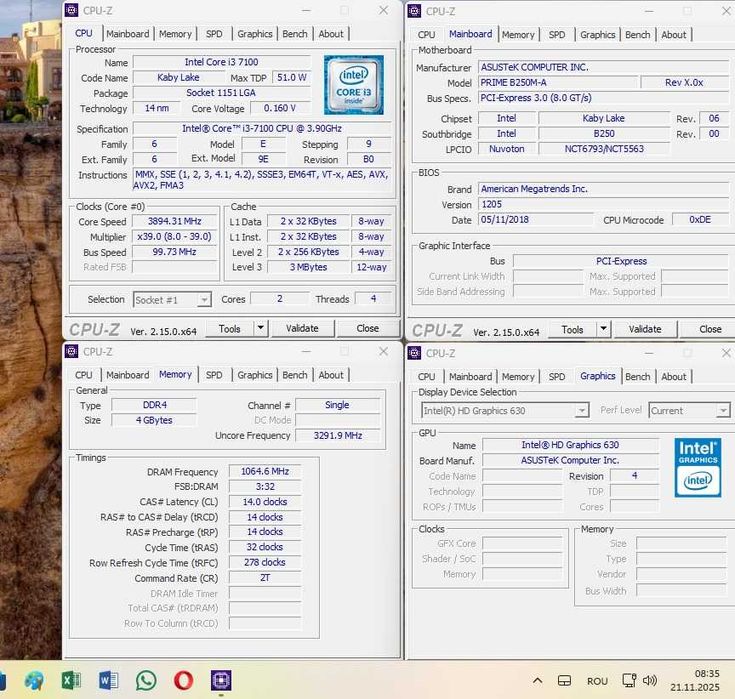Click the display/network tray icon
This screenshot has width=735, height=699.
click(629, 680)
